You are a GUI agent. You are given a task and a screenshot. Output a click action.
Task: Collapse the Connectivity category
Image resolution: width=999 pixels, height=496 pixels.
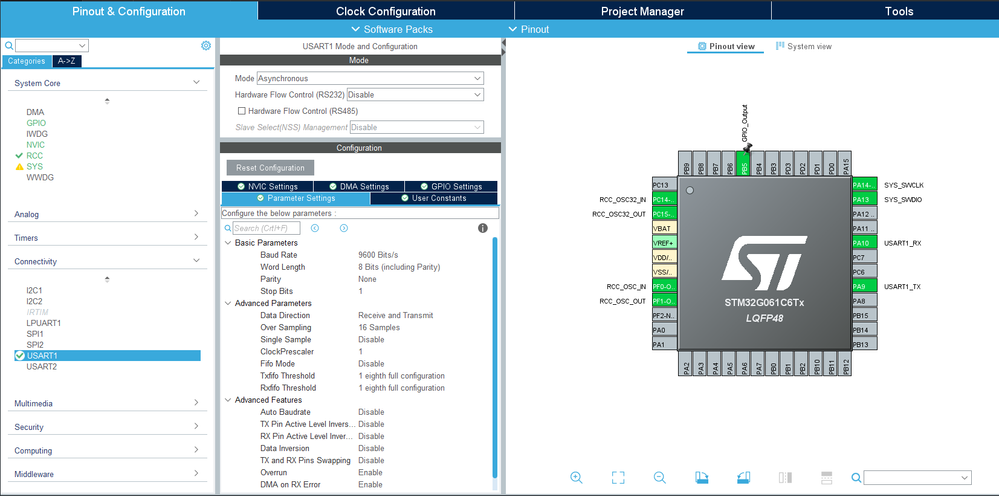click(196, 261)
